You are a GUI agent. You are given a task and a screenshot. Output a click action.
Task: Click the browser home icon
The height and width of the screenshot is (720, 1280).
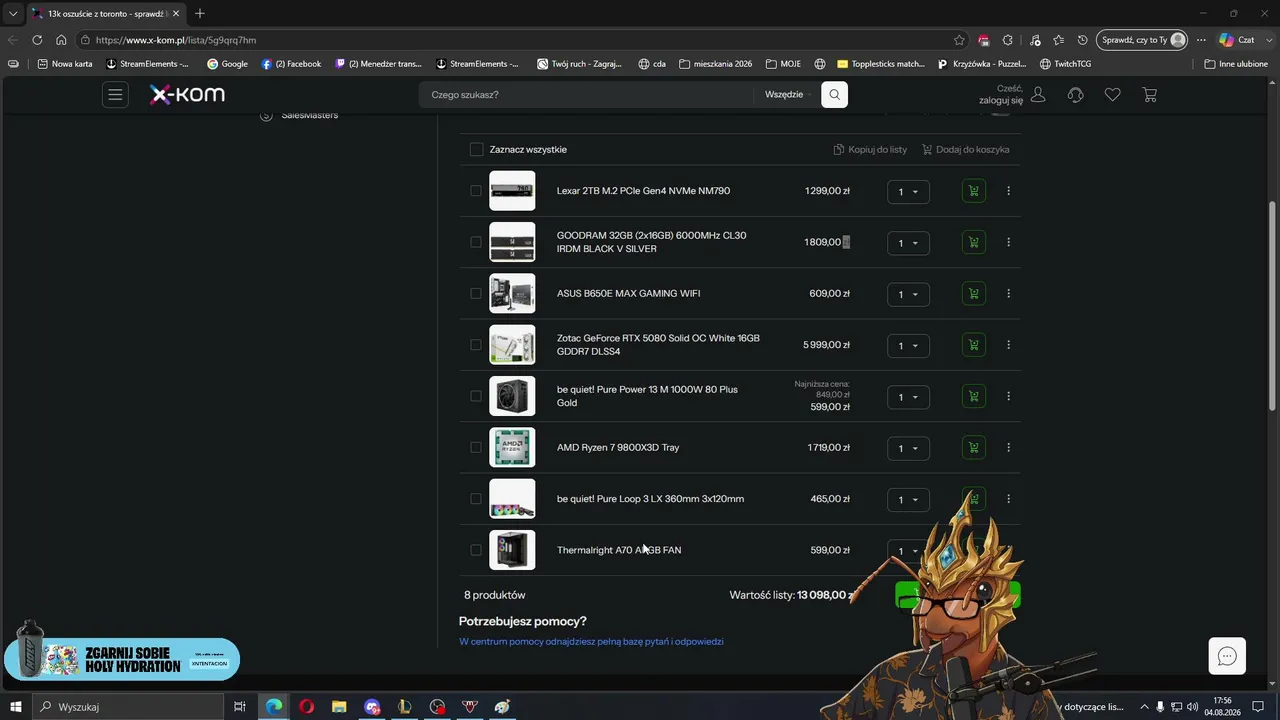(61, 40)
